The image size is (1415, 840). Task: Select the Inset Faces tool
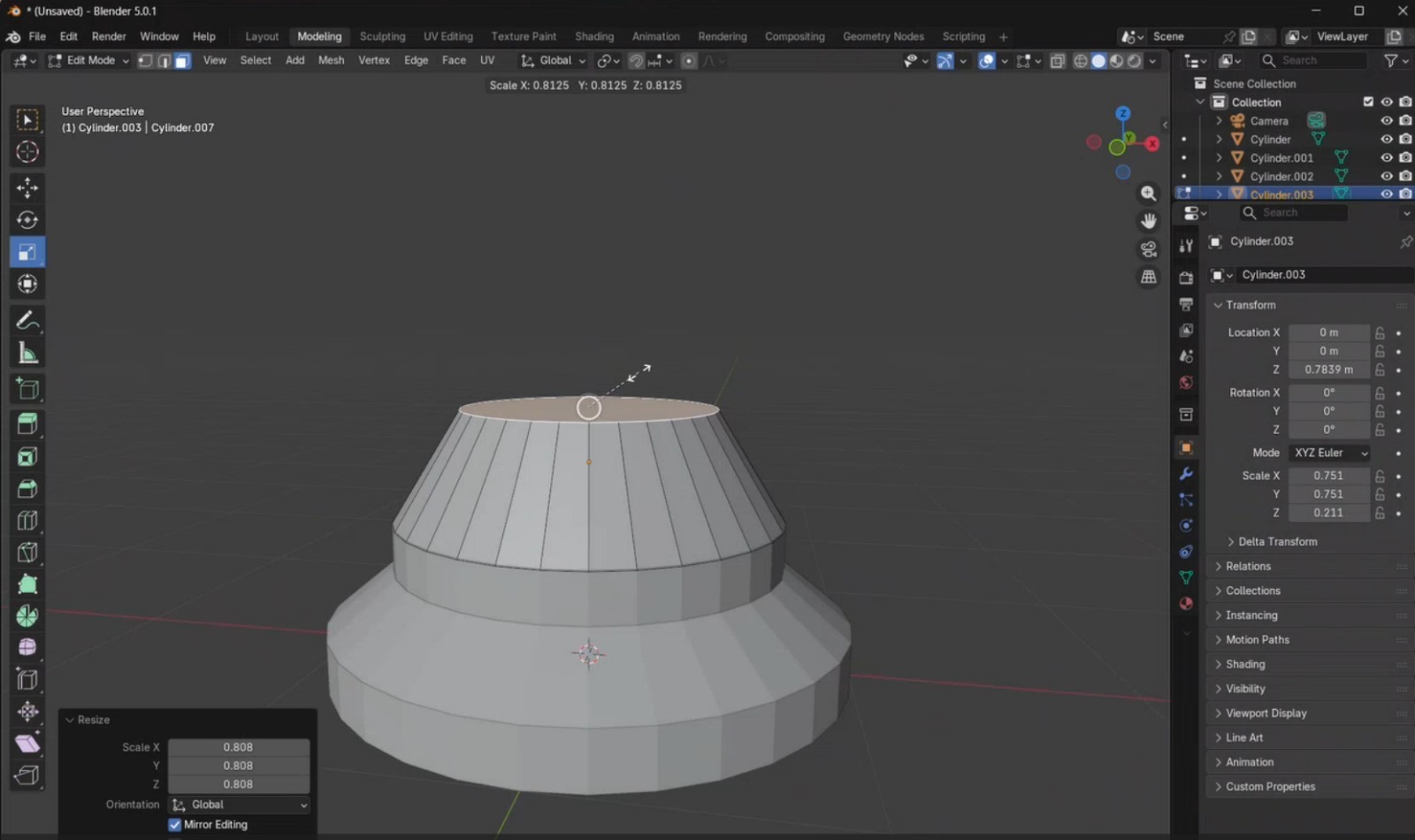tap(27, 456)
